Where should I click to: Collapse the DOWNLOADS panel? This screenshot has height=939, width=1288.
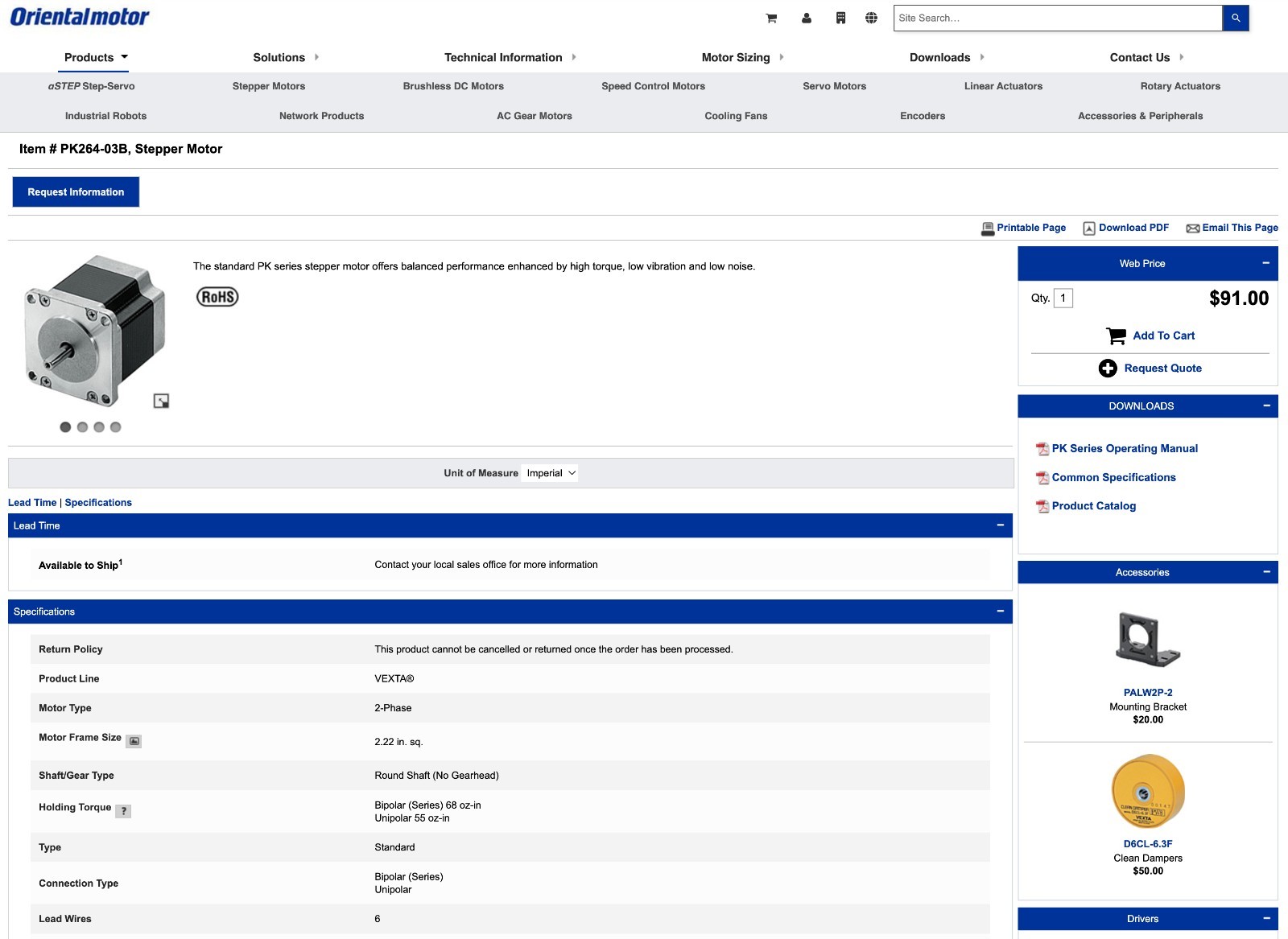pyautogui.click(x=1265, y=406)
